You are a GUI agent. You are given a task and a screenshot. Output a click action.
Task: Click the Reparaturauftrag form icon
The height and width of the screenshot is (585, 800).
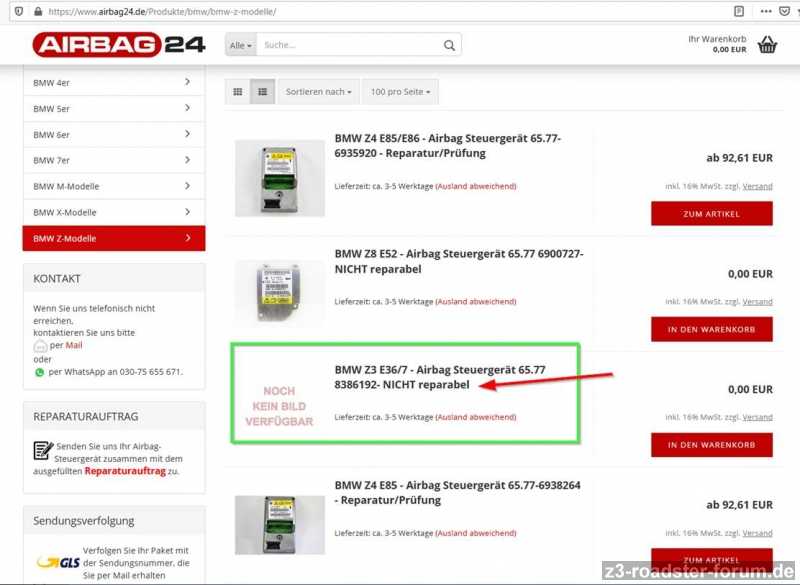[x=43, y=450]
